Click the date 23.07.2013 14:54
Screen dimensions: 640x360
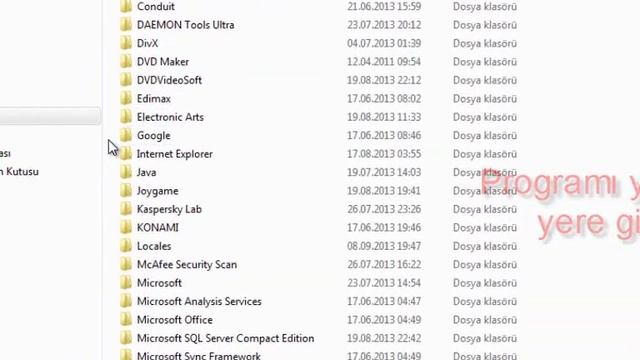point(384,283)
